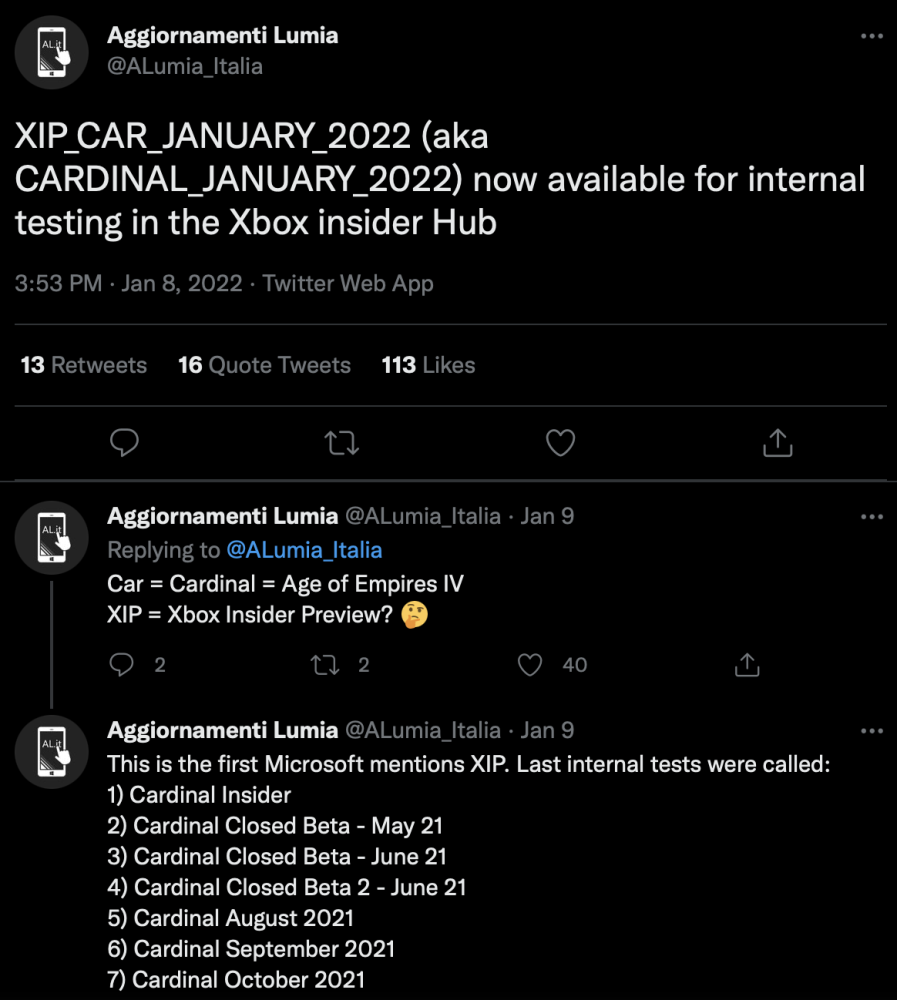Screen dimensions: 897x1000
Task: Open more menu on first reply
Action: [x=872, y=517]
